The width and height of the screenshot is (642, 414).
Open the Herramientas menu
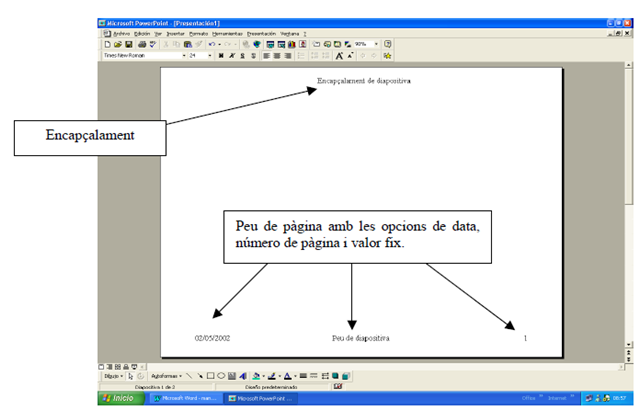point(227,34)
